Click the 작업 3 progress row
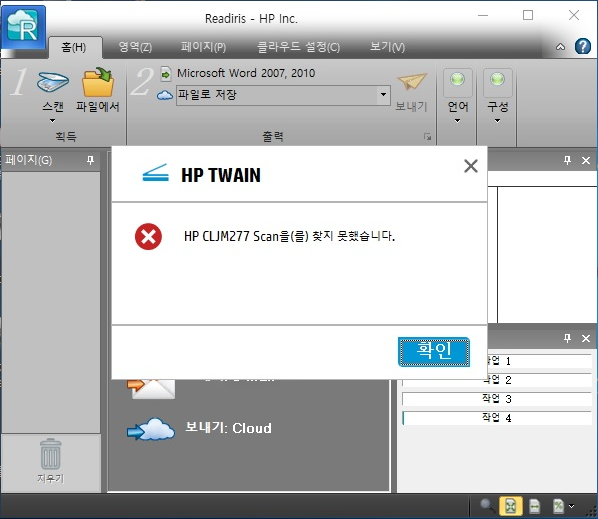 497,399
